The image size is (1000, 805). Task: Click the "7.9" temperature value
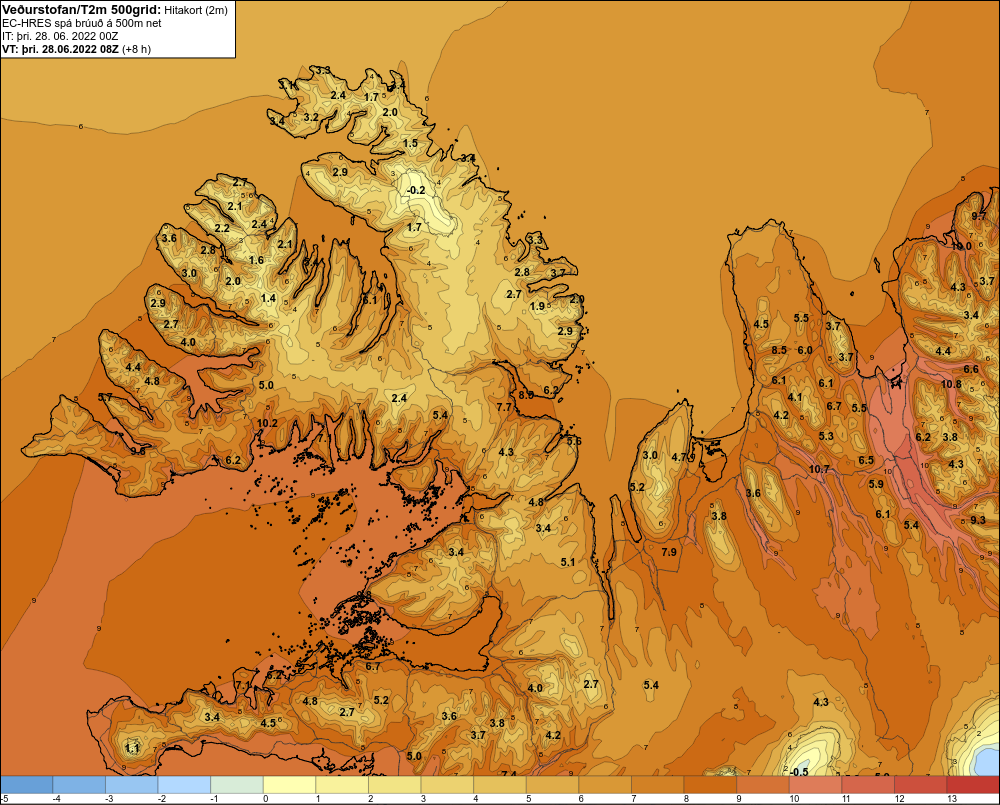pyautogui.click(x=669, y=552)
